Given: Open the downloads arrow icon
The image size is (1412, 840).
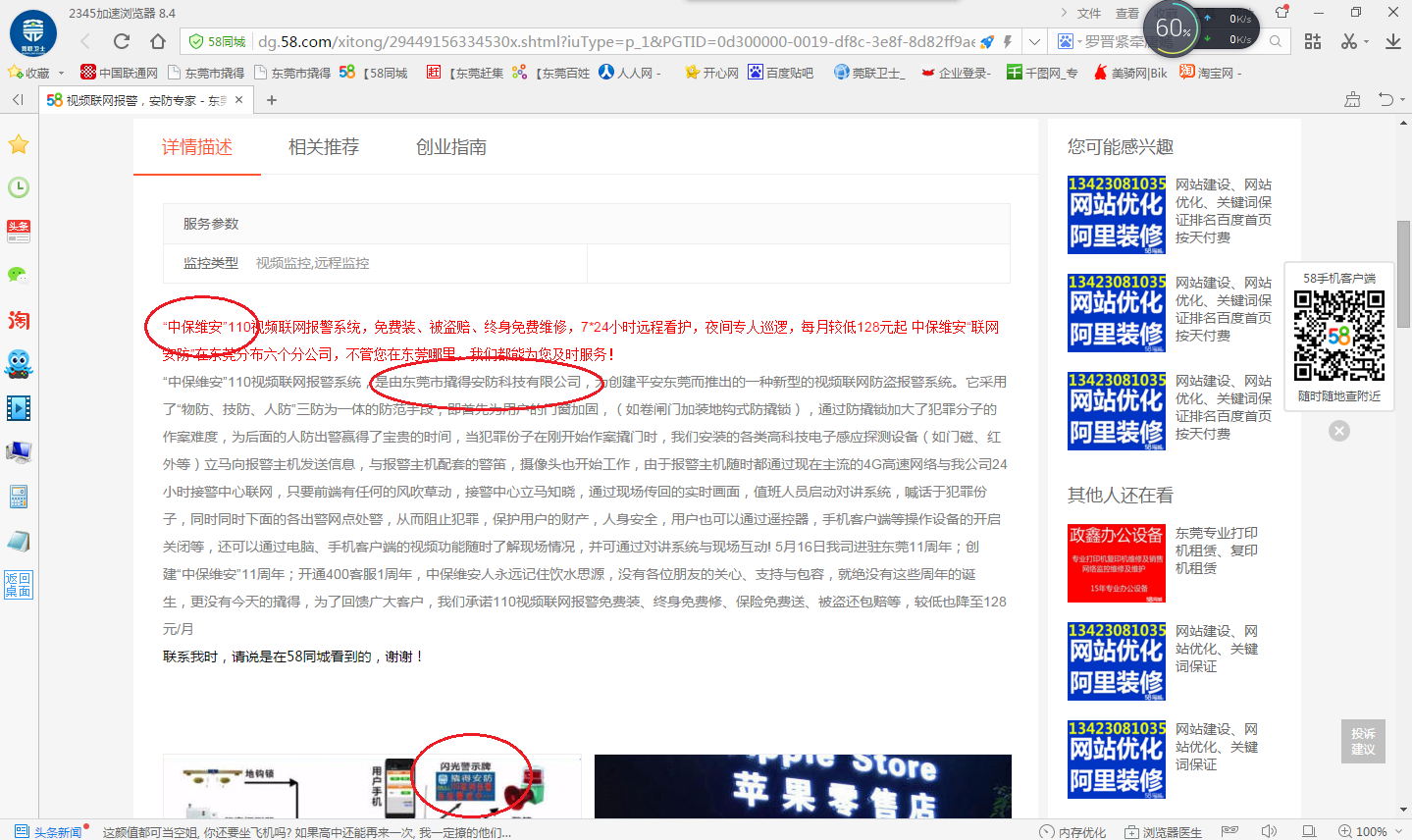Looking at the screenshot, I should point(1392,41).
